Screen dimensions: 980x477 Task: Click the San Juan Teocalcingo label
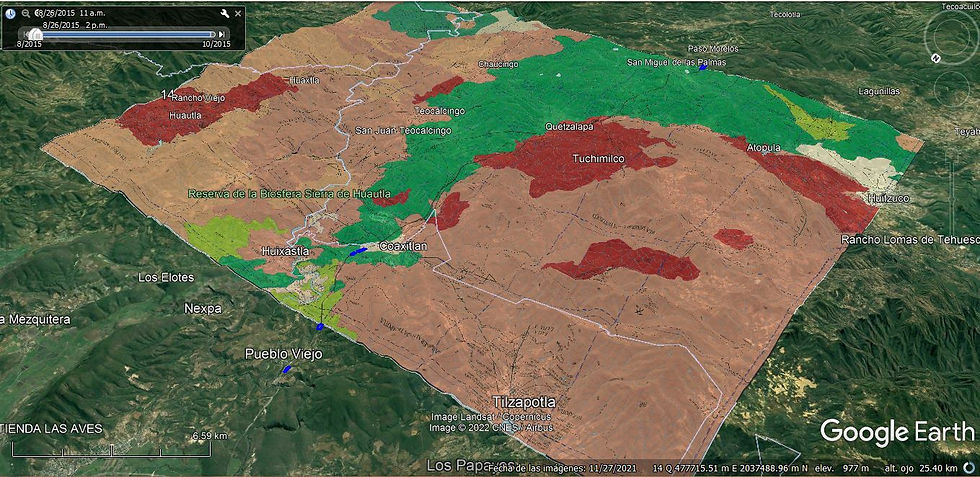coord(403,131)
